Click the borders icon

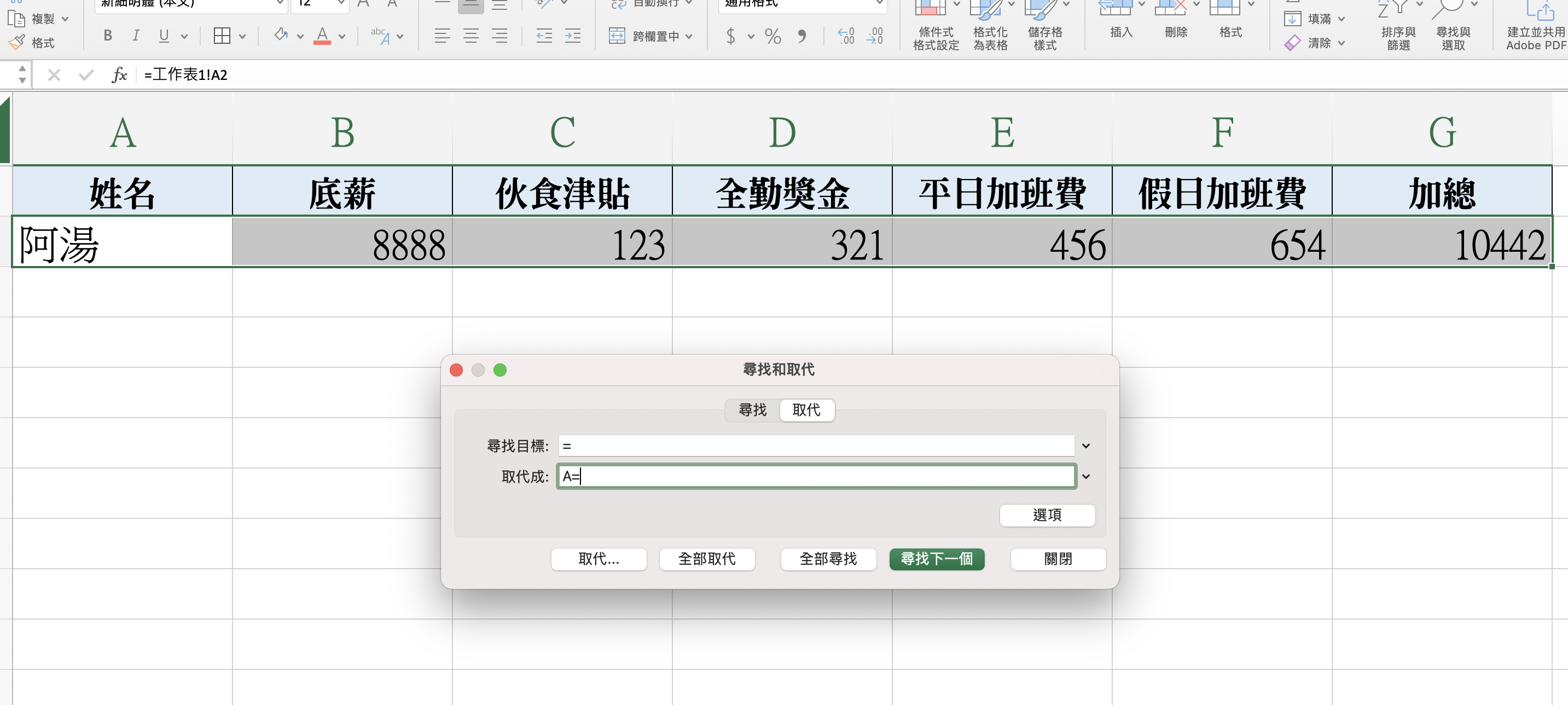(x=222, y=36)
